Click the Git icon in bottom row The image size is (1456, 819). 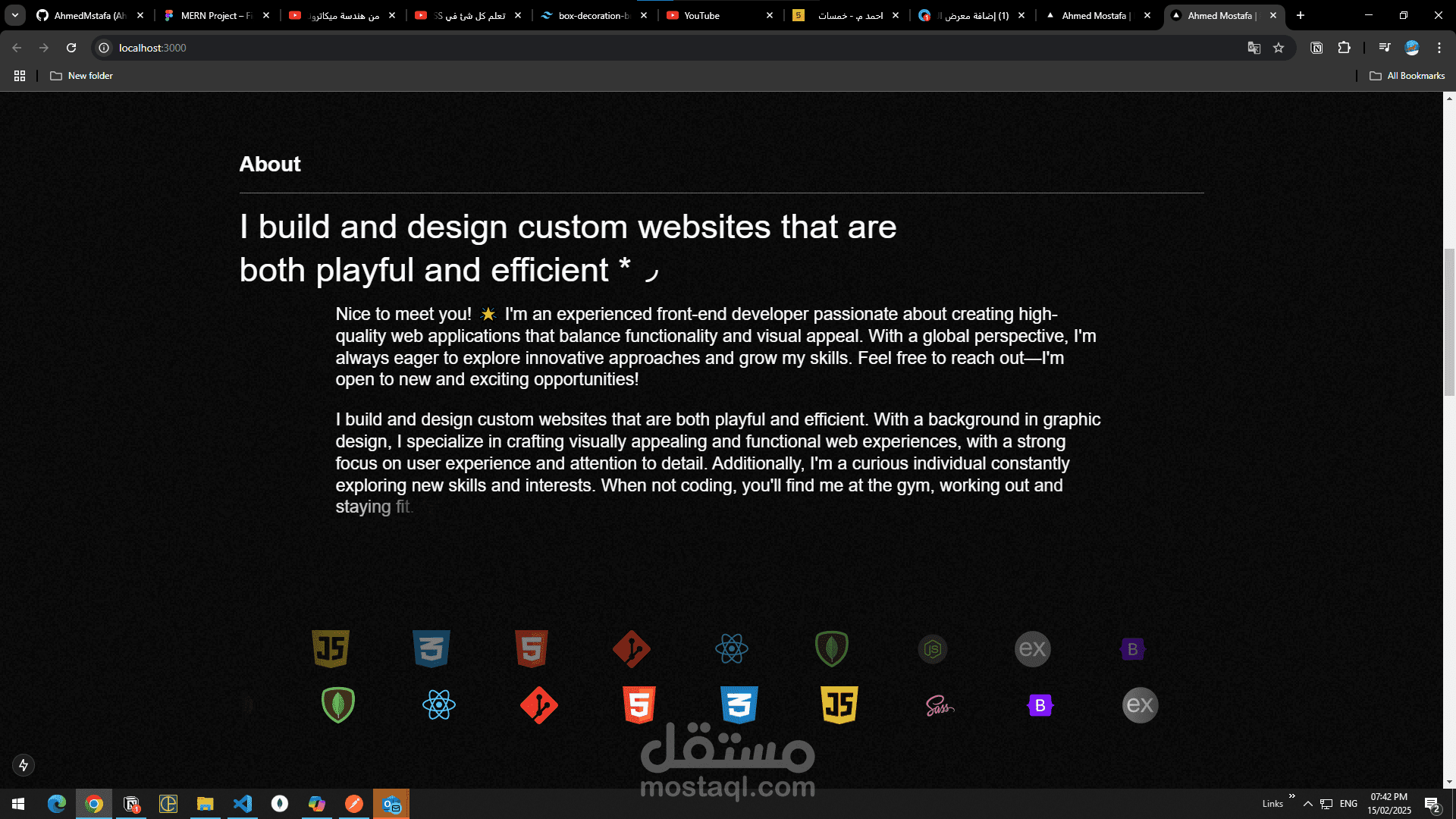(539, 705)
